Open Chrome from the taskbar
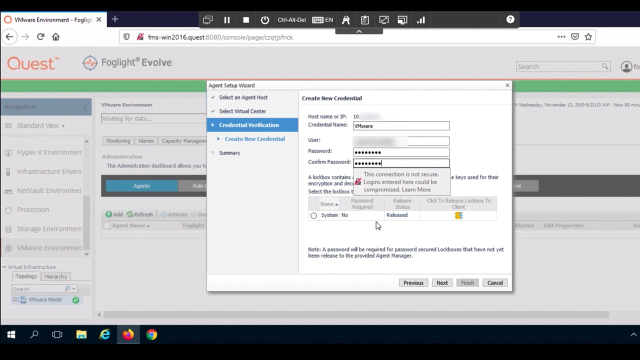 (x=152, y=335)
